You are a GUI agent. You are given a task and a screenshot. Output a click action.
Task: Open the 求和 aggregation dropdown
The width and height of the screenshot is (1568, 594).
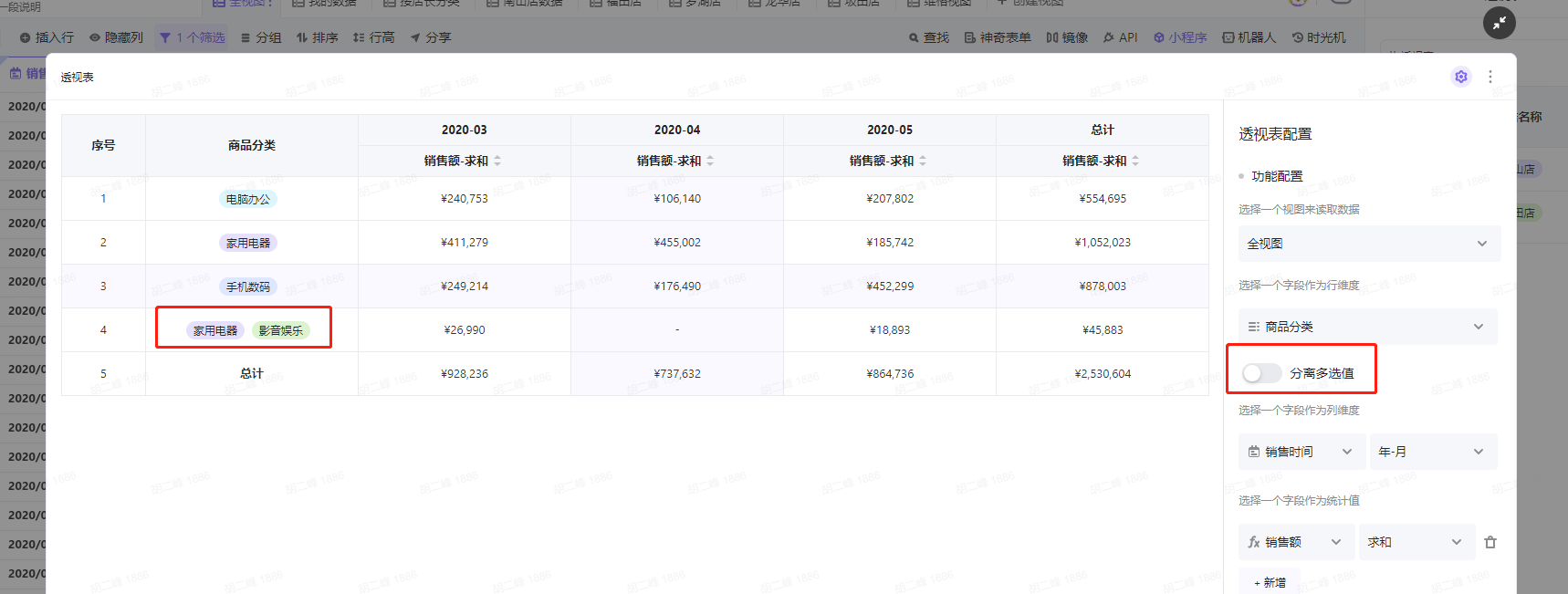click(1416, 542)
